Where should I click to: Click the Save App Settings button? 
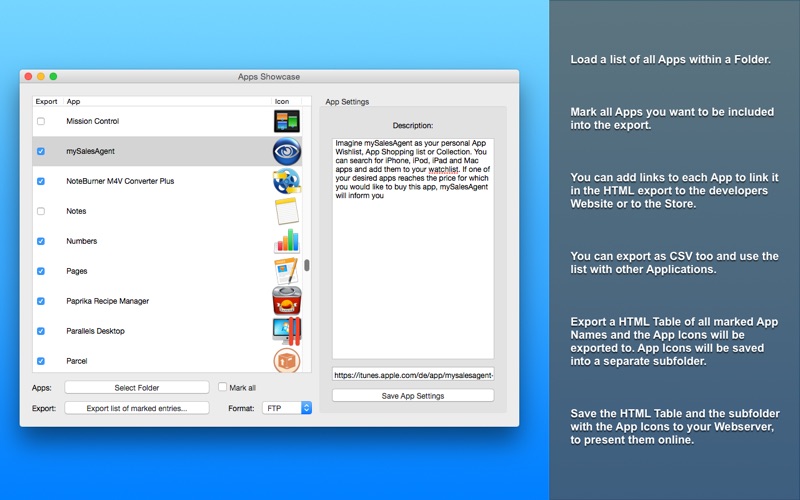point(413,396)
